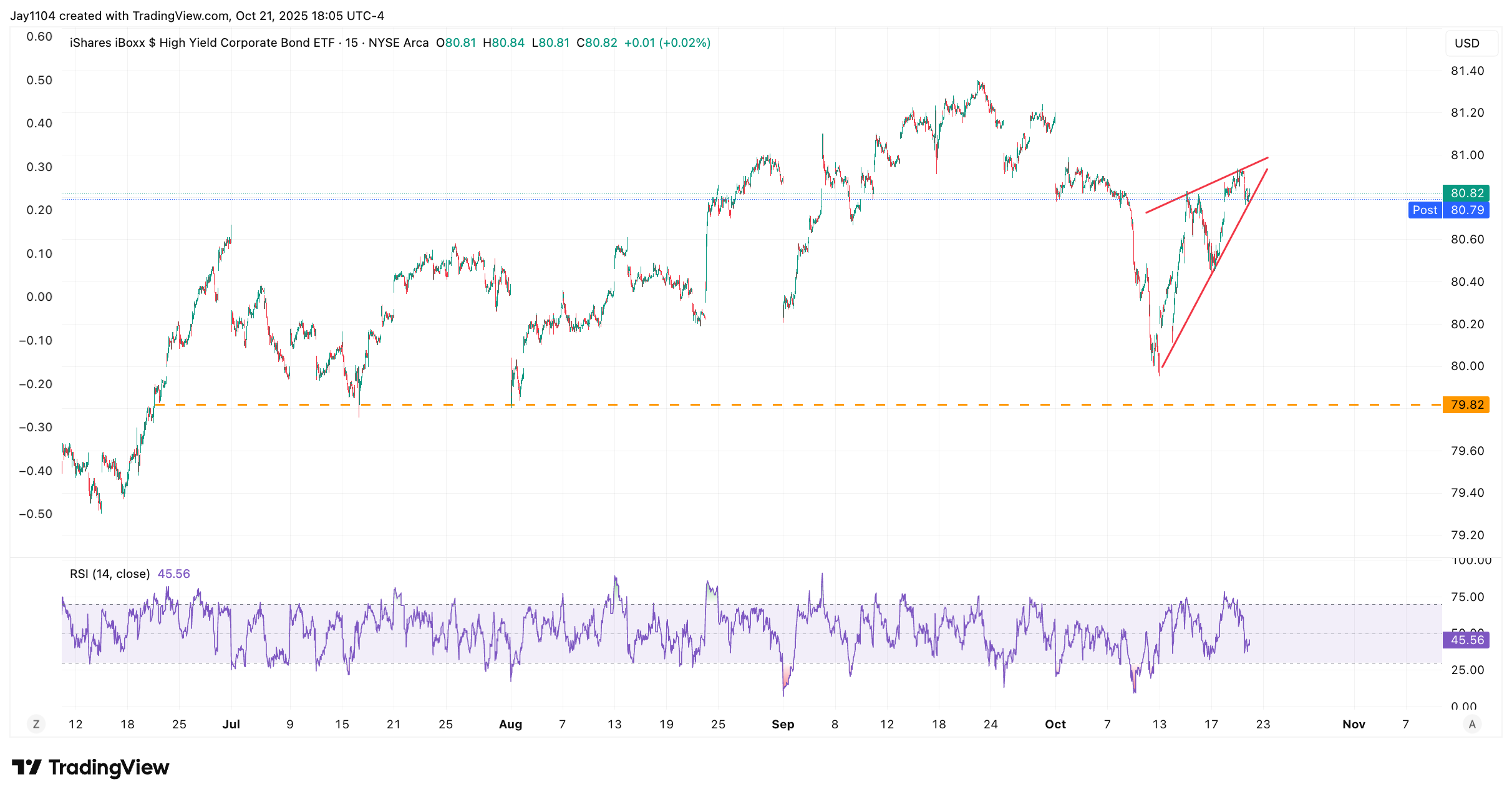Image resolution: width=1512 pixels, height=797 pixels.
Task: Select the RSI (14, close) indicator label
Action: click(109, 573)
